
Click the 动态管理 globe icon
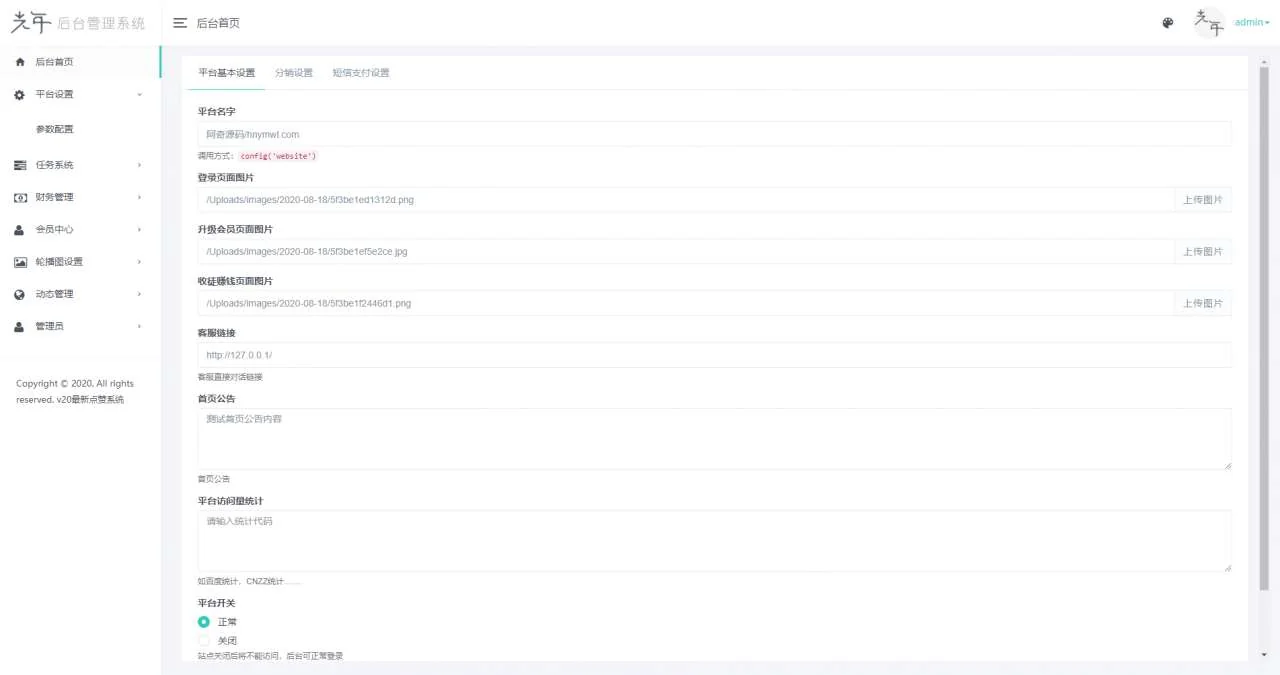[x=20, y=295]
